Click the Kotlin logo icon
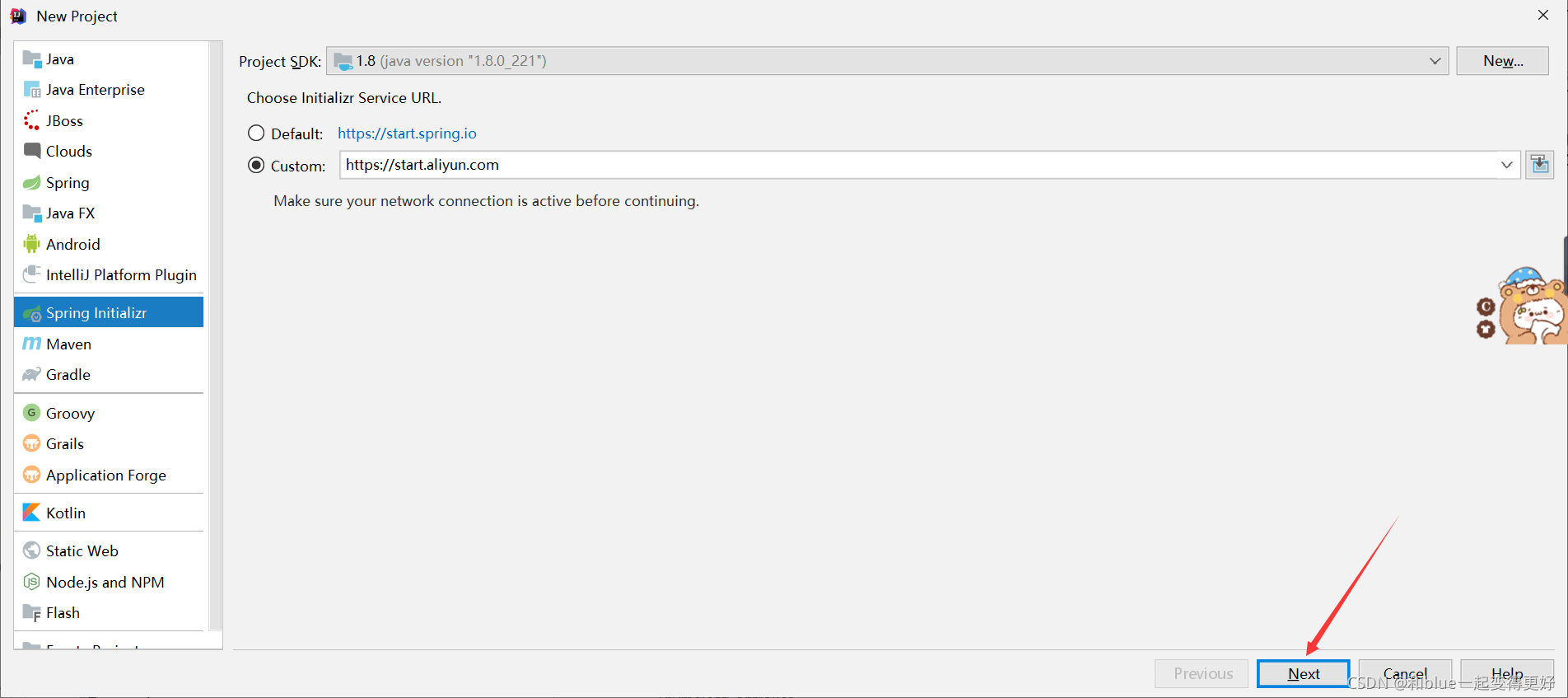 [32, 513]
